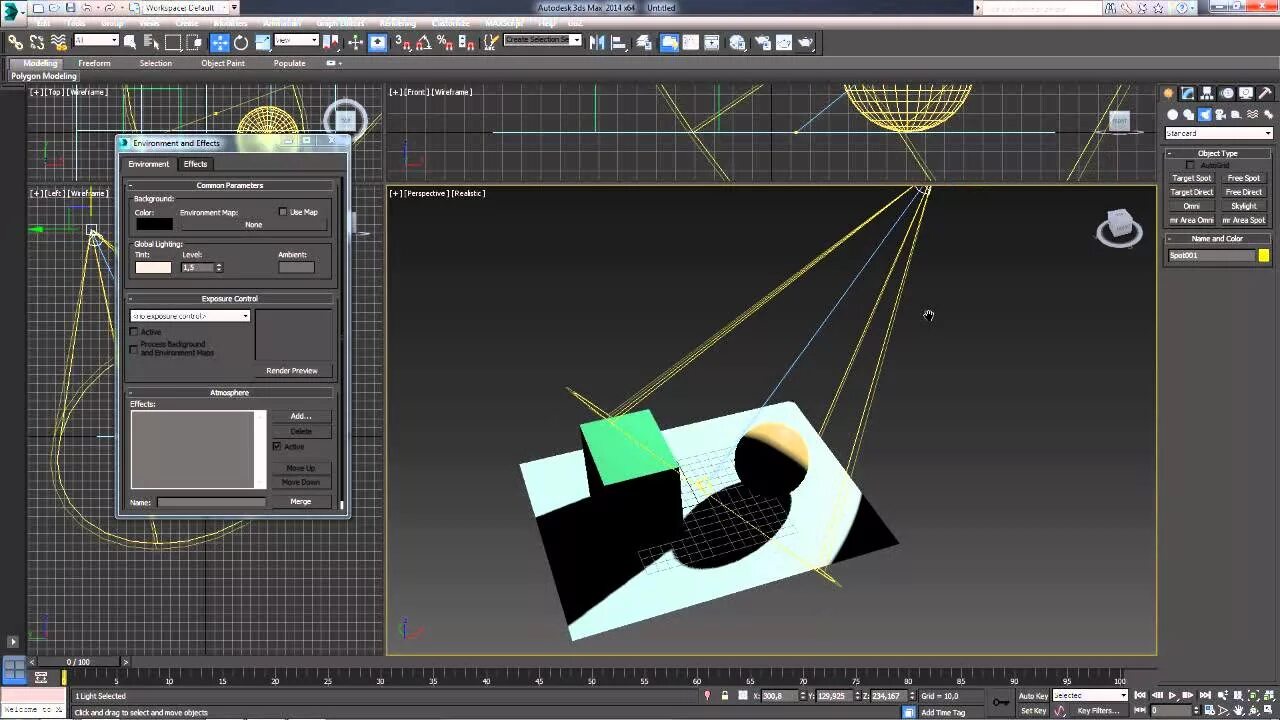This screenshot has height=720, width=1280.
Task: Switch to the Effects tab
Action: pyautogui.click(x=195, y=164)
